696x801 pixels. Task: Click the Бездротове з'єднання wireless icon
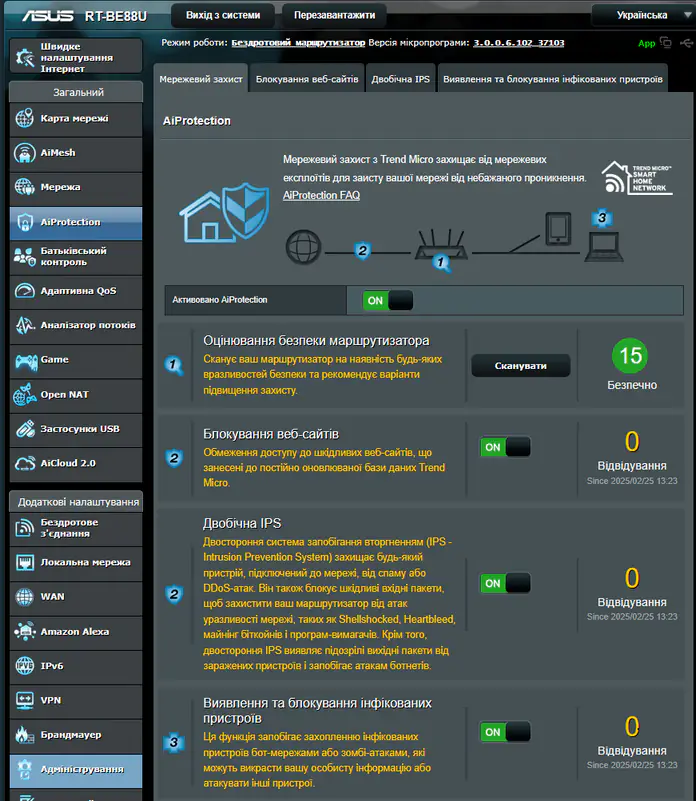tap(25, 528)
